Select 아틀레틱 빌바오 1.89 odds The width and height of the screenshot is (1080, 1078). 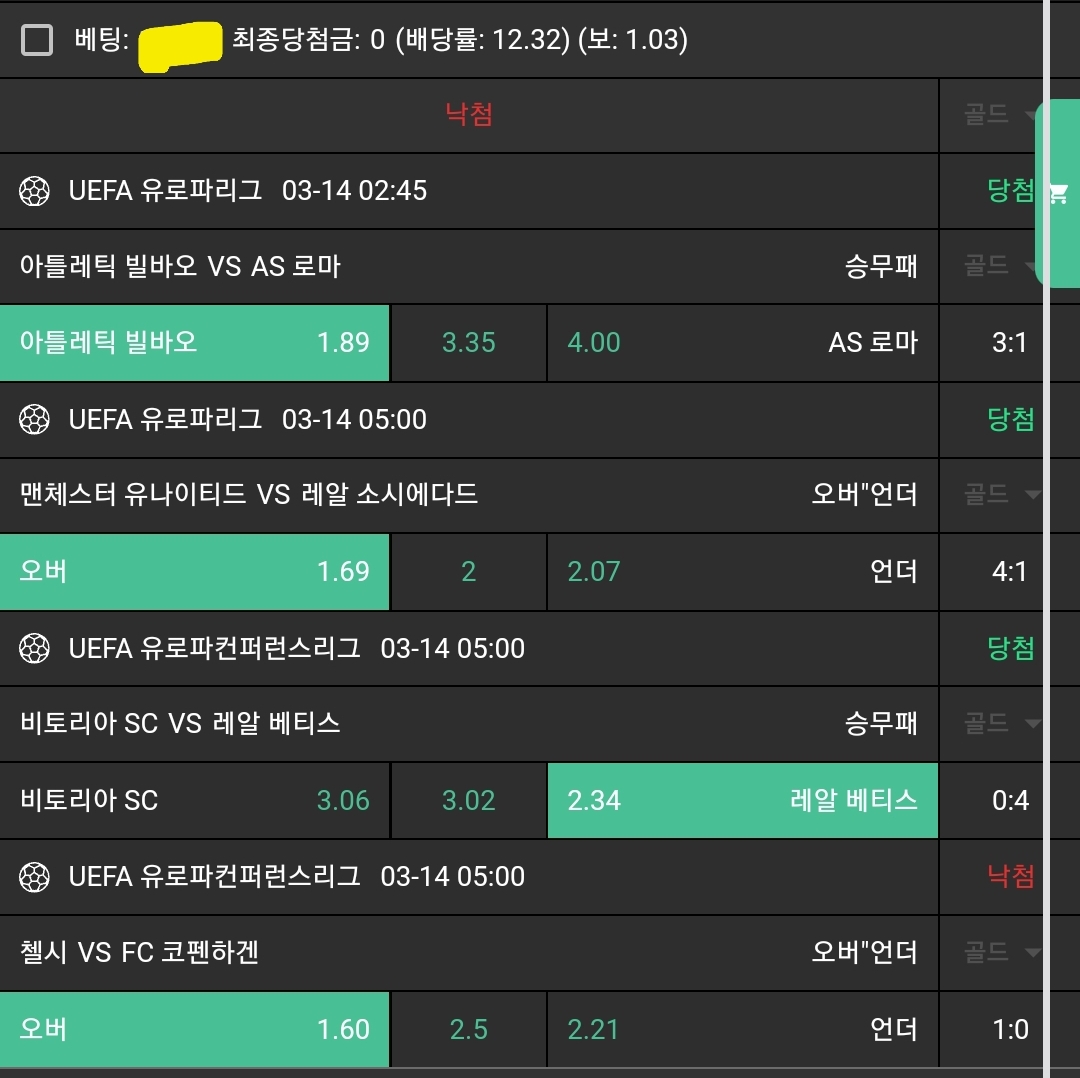coord(195,343)
